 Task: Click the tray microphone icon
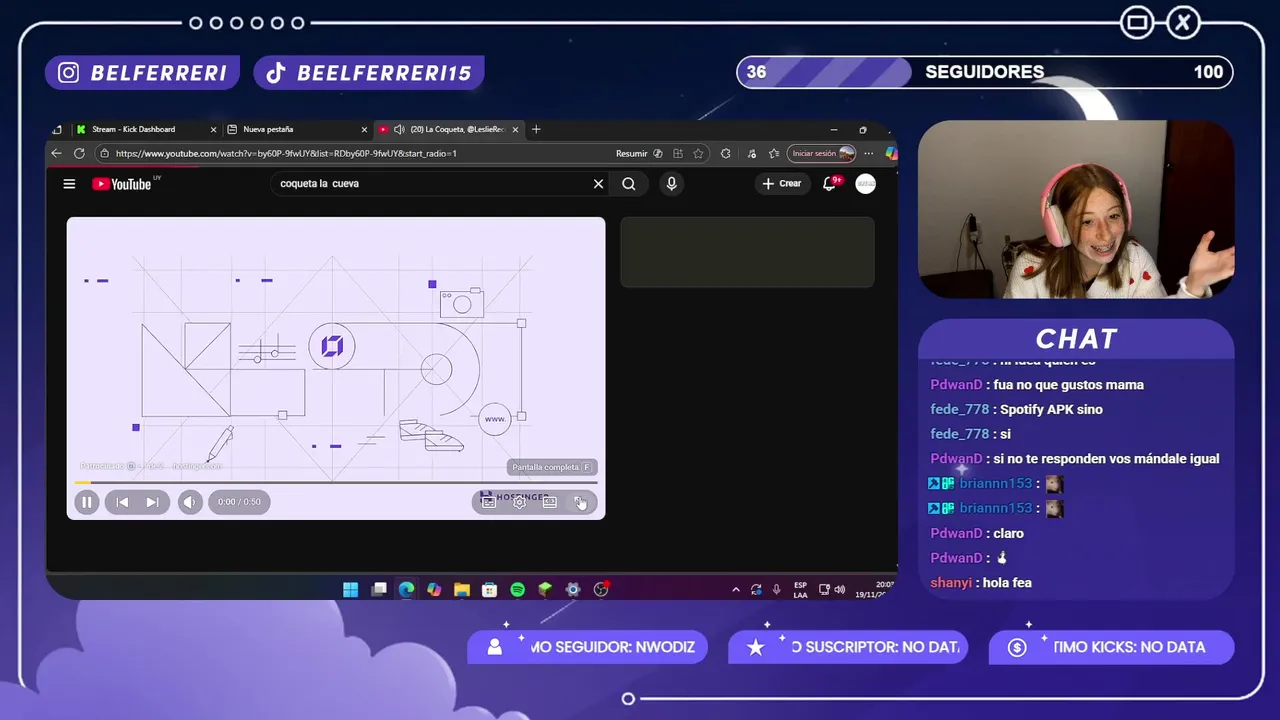pyautogui.click(x=776, y=590)
